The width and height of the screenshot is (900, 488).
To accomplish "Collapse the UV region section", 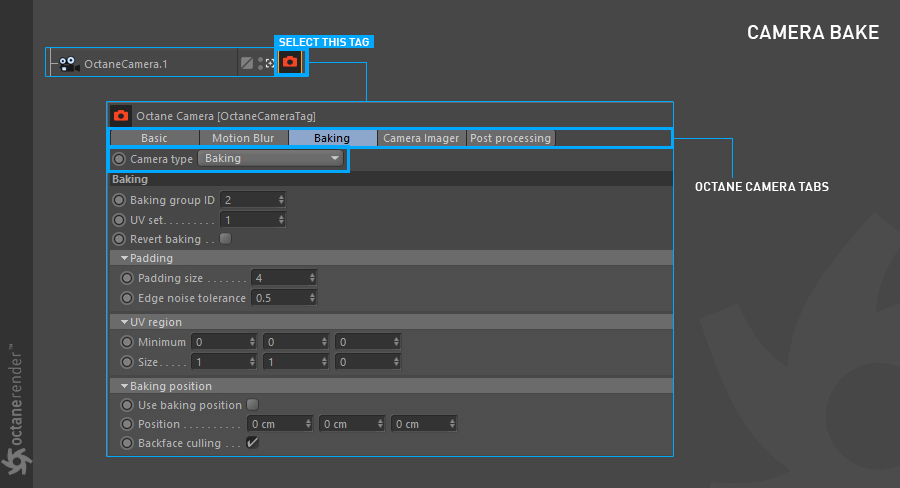I will click(124, 322).
